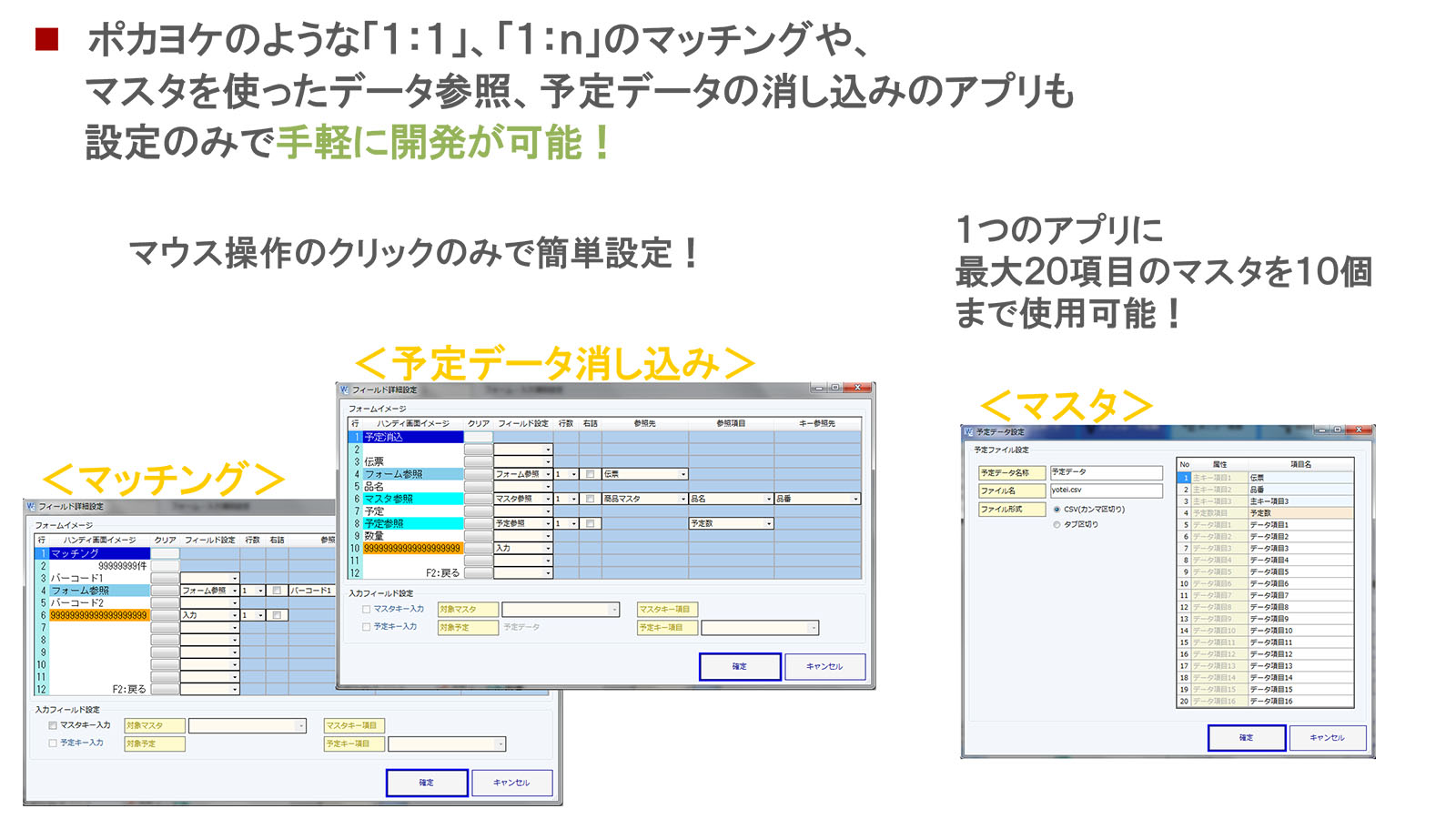The height and width of the screenshot is (819, 1456).
Task: Enable マスタキー入力 checkbox in the マッチング window
Action: click(53, 725)
